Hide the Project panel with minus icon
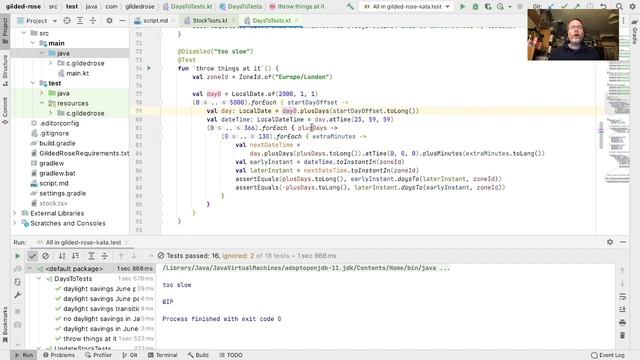 click(x=122, y=20)
